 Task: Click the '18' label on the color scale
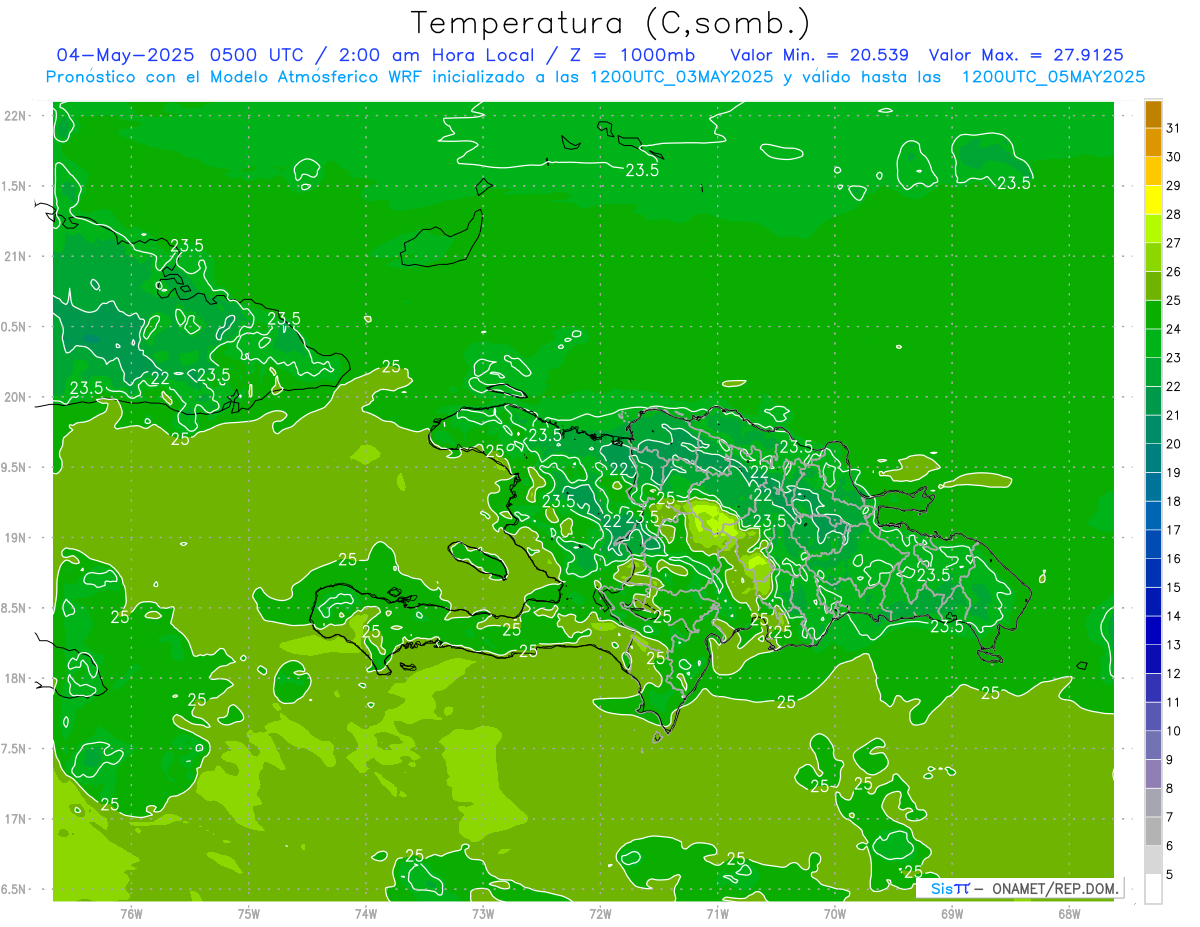click(x=1174, y=501)
